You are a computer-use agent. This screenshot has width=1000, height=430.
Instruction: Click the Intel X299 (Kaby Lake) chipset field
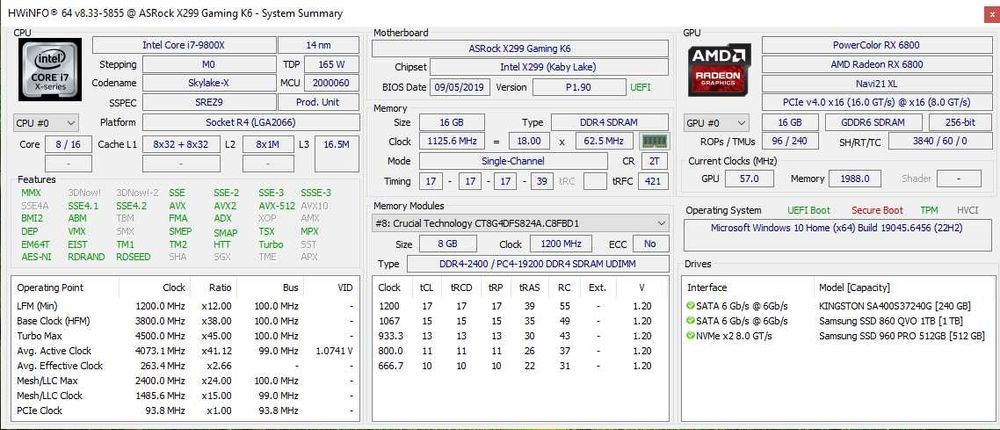[x=549, y=67]
